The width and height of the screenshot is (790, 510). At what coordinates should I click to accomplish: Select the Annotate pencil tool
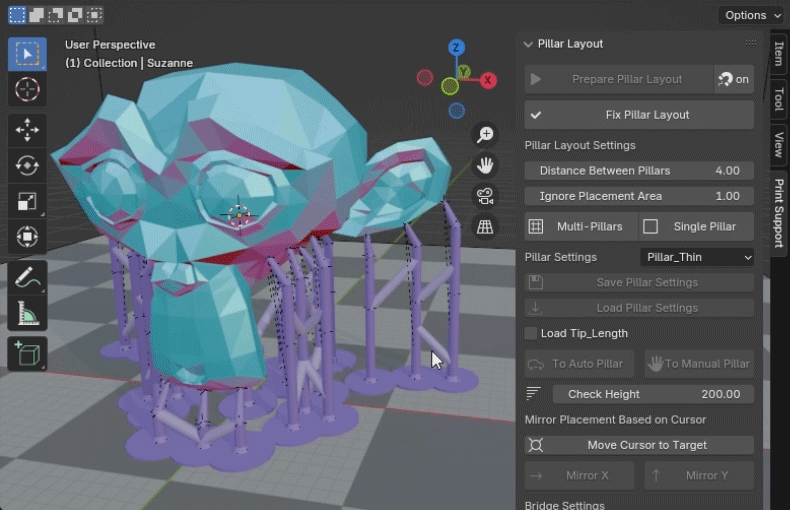(x=27, y=277)
